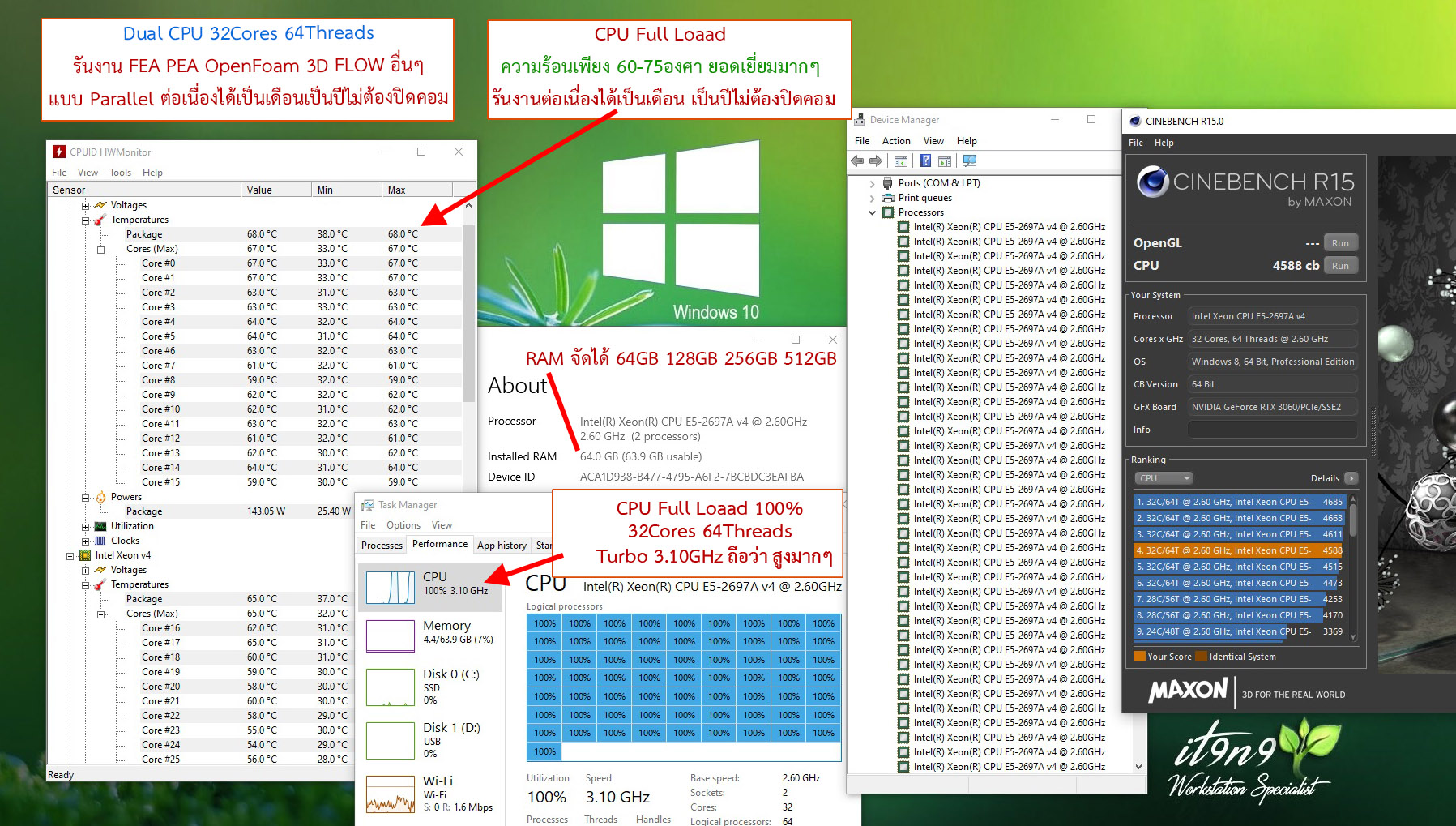Screen dimensions: 1456x826
Task: Switch to the Performance tab in Task Manager
Action: click(x=439, y=544)
